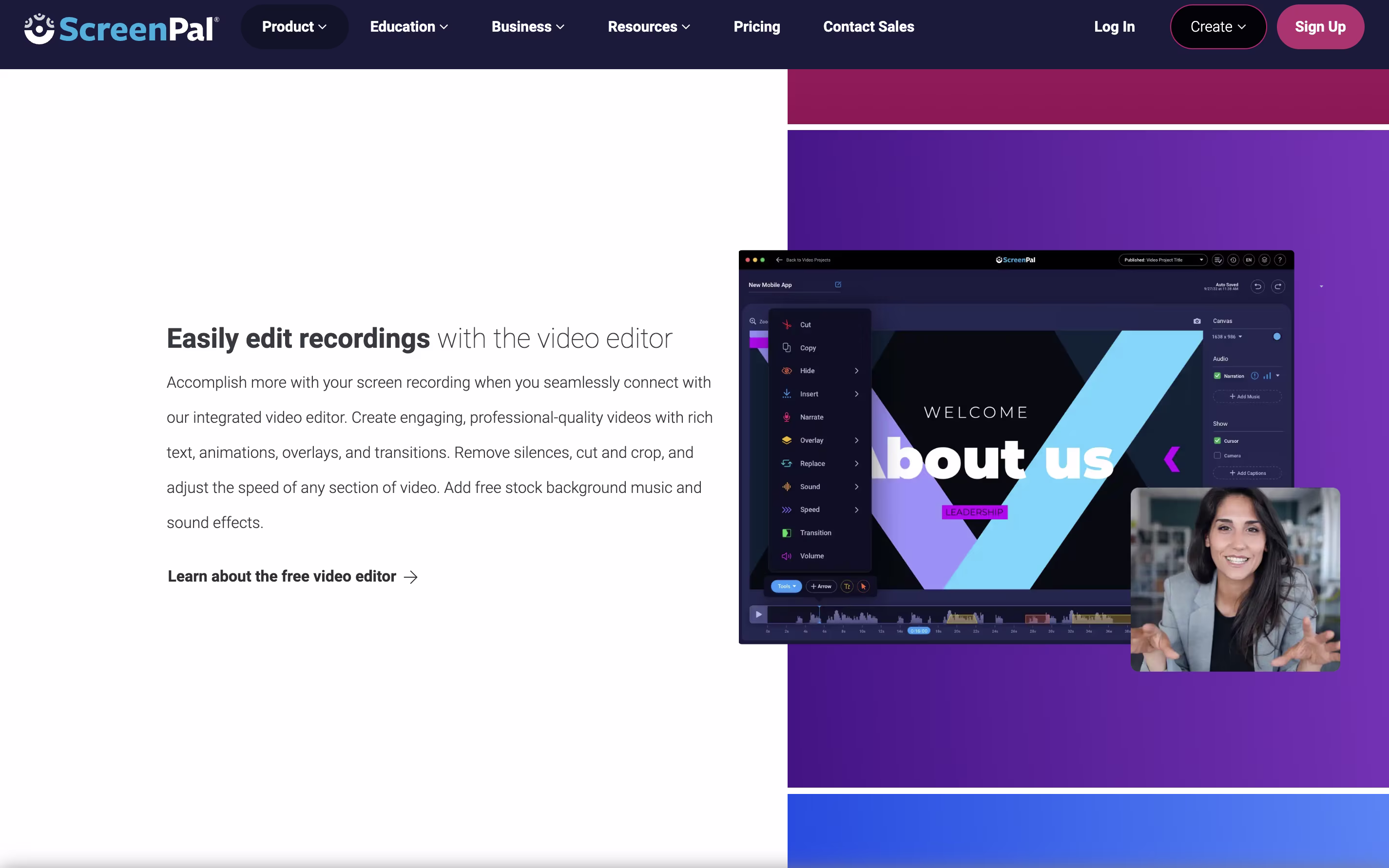Viewport: 1389px width, 868px height.
Task: Click the layers stack icon in top bar
Action: point(1264,260)
